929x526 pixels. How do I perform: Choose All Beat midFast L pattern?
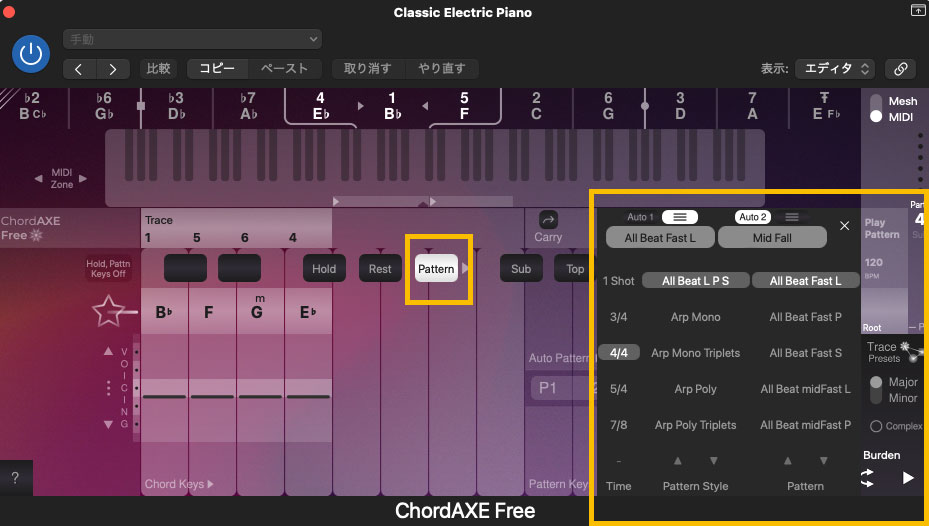[805, 389]
